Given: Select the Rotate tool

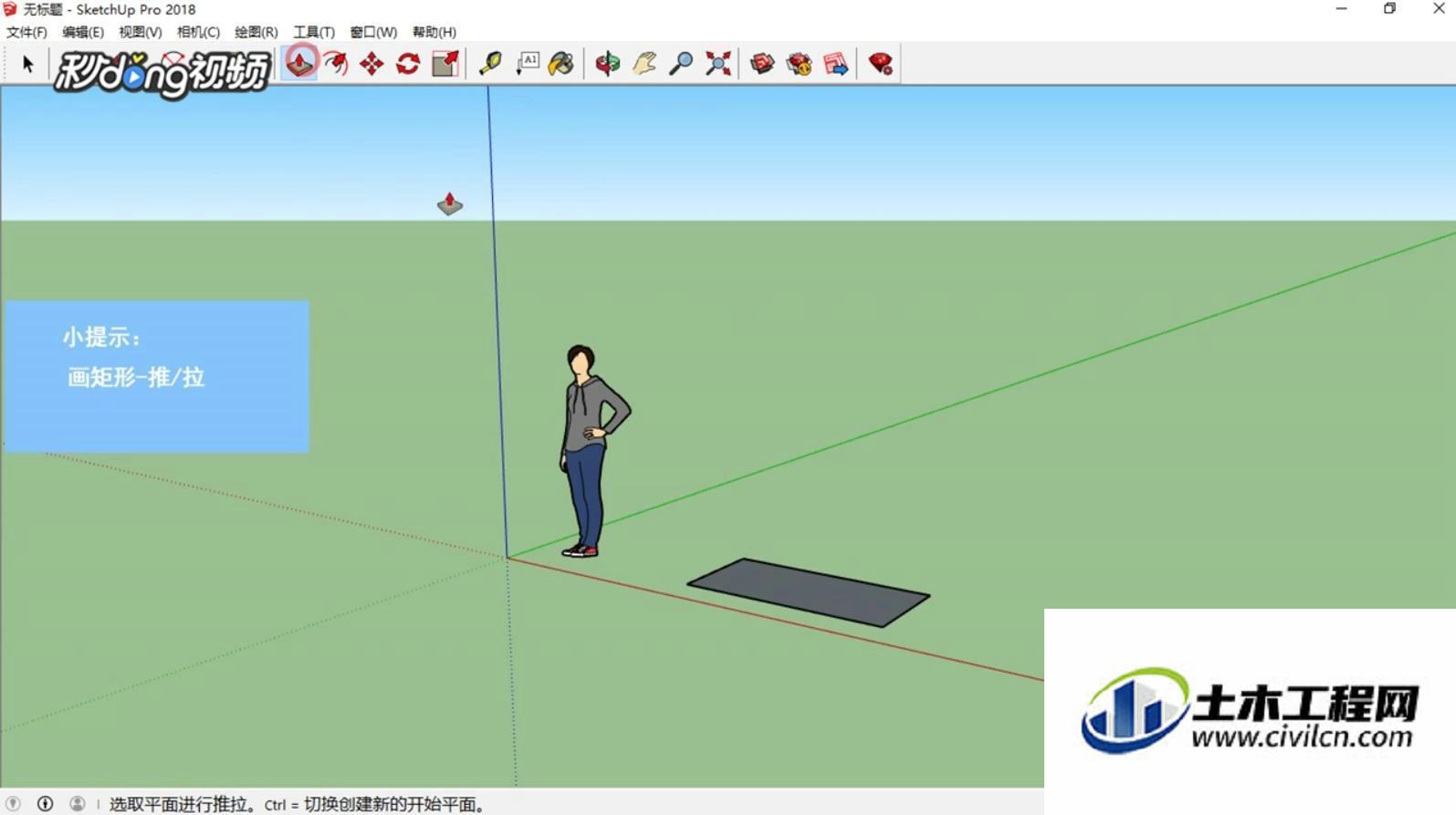Looking at the screenshot, I should tap(408, 63).
